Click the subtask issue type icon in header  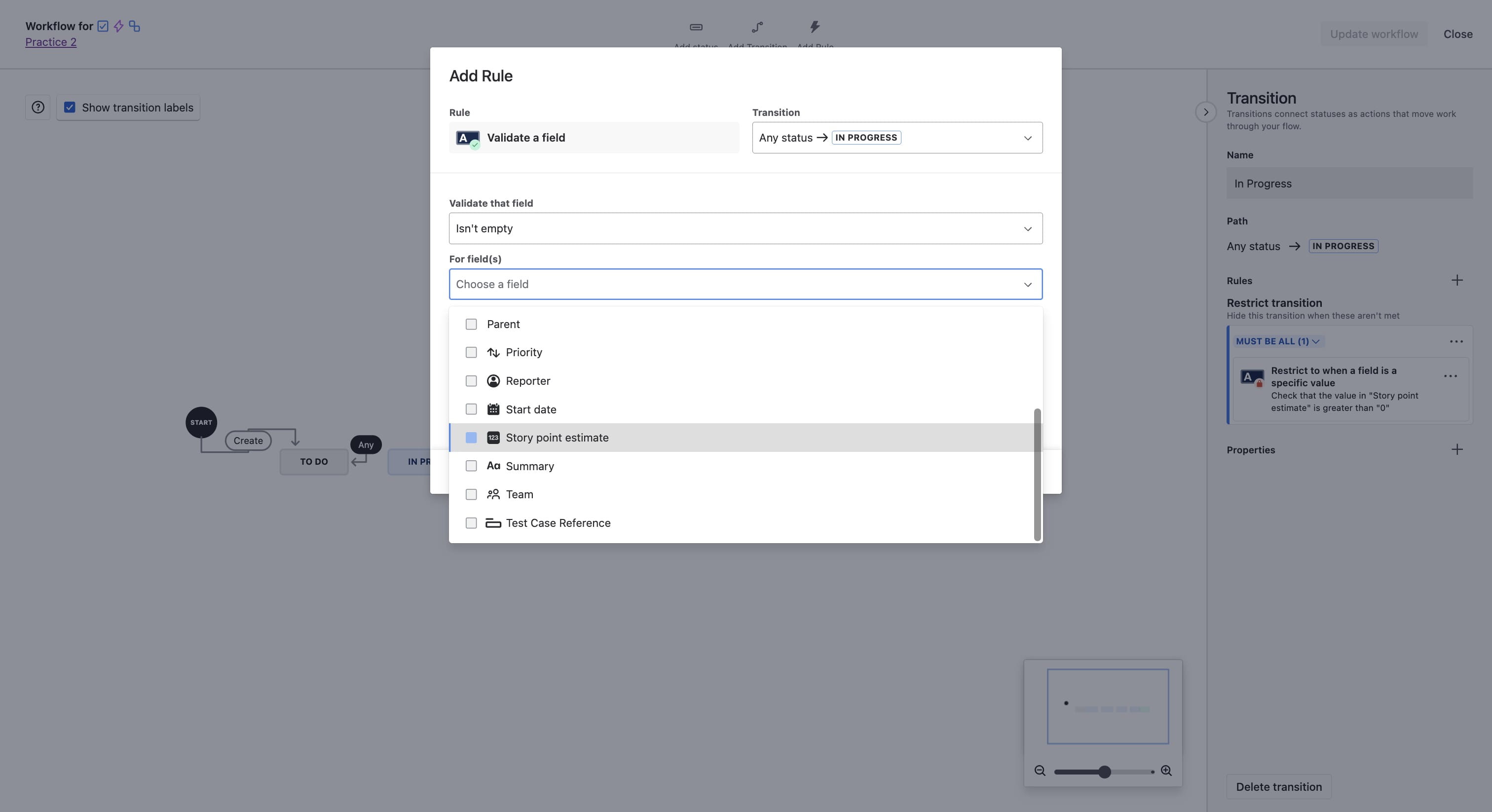tap(134, 26)
